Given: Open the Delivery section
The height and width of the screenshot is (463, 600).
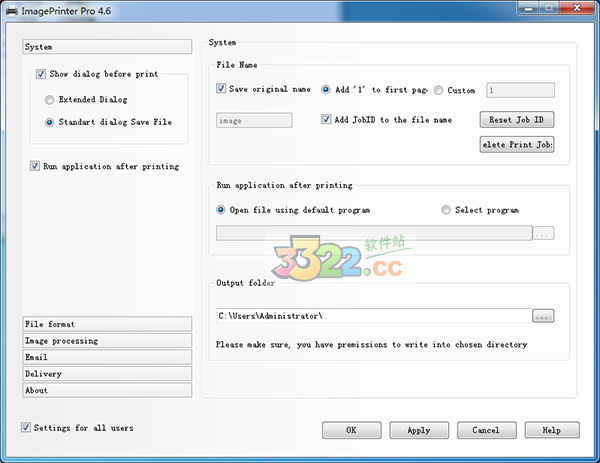Looking at the screenshot, I should tap(107, 373).
